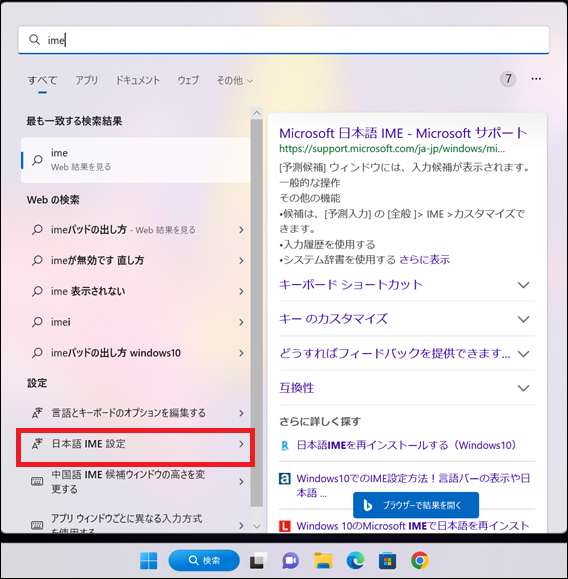Expand arrow for 日本語 IME 設定
This screenshot has width=568, height=579.
pyautogui.click(x=241, y=444)
